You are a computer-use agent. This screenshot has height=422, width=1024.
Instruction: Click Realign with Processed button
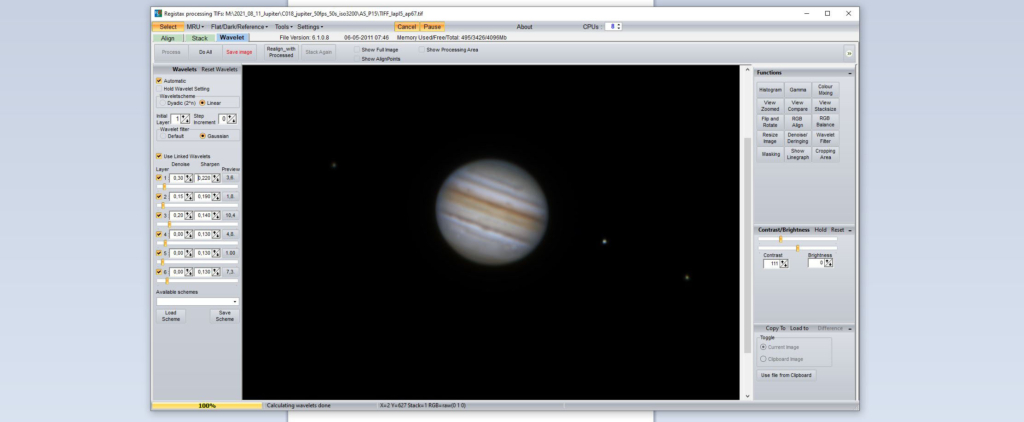click(281, 52)
